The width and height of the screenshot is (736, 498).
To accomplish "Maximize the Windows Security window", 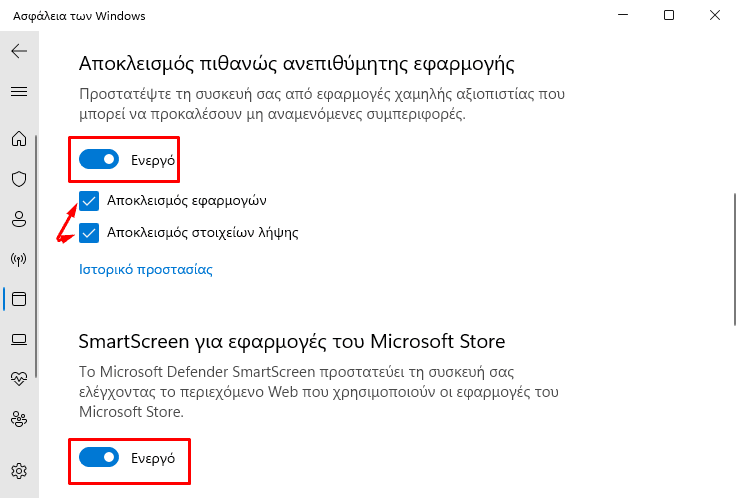I will coord(669,15).
